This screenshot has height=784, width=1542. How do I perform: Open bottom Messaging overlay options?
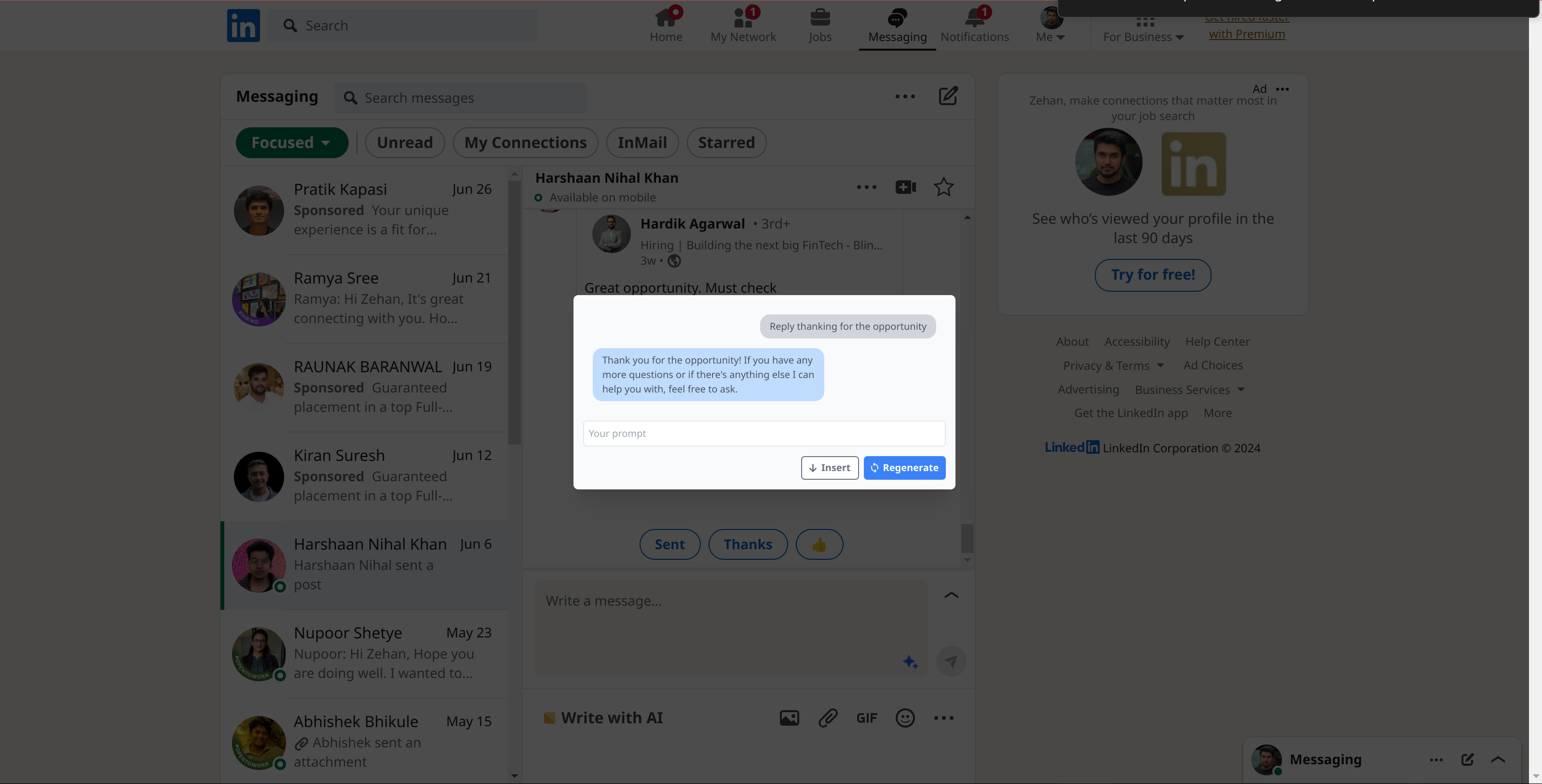[1435, 759]
